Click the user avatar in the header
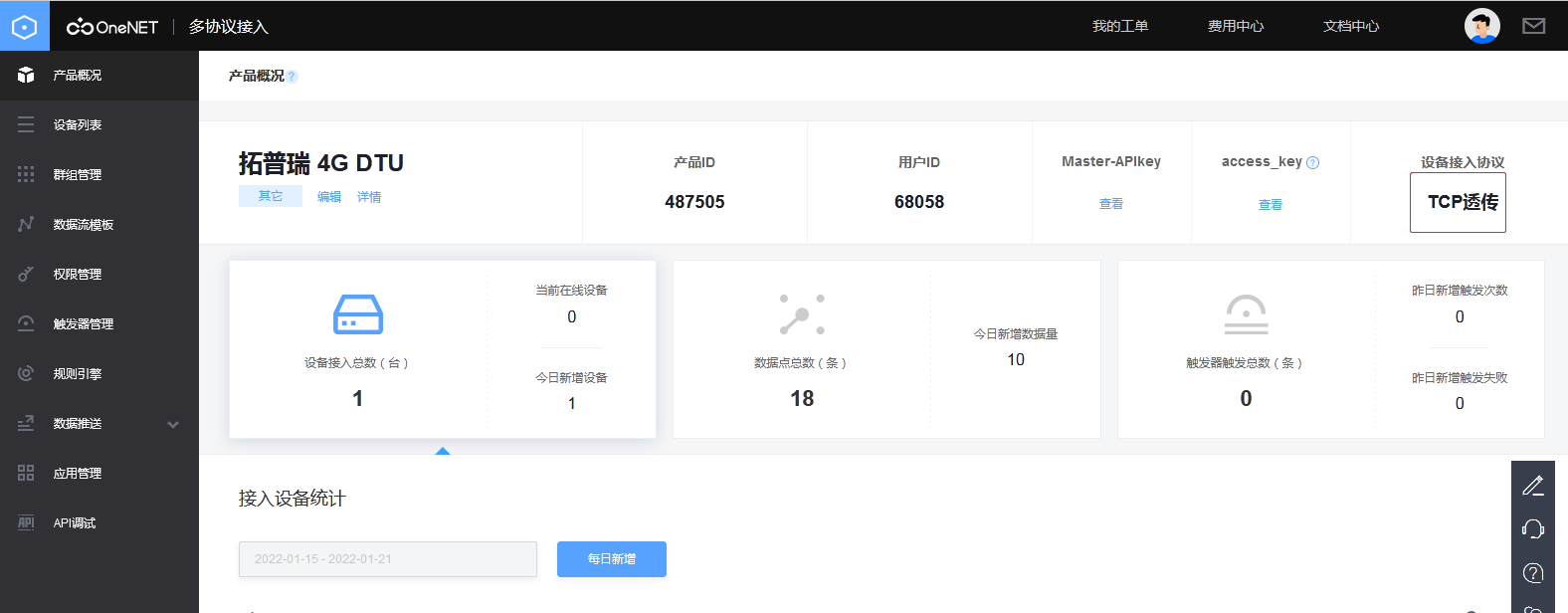This screenshot has width=1568, height=613. 1481,26
